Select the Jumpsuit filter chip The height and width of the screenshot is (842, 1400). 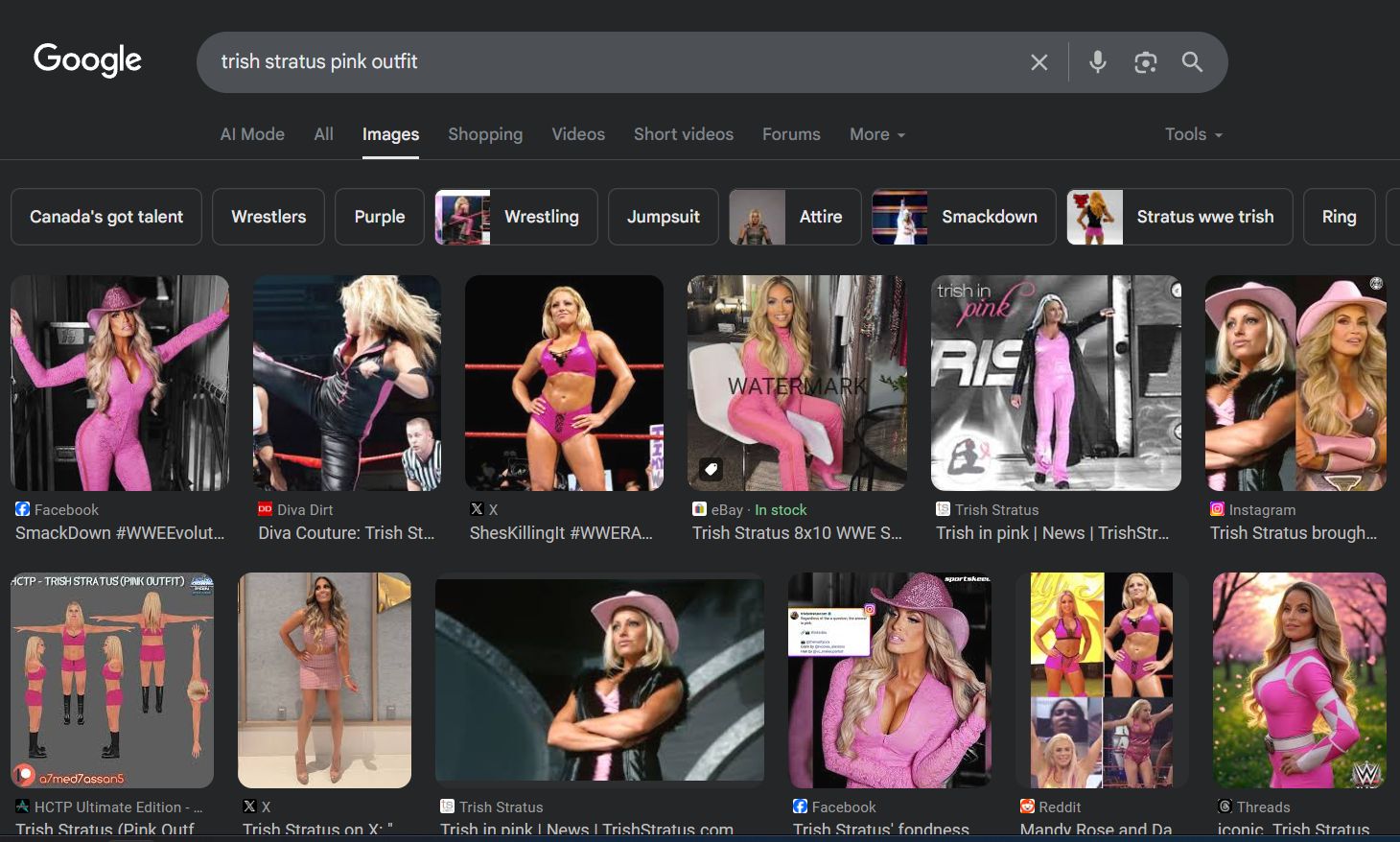click(x=664, y=217)
